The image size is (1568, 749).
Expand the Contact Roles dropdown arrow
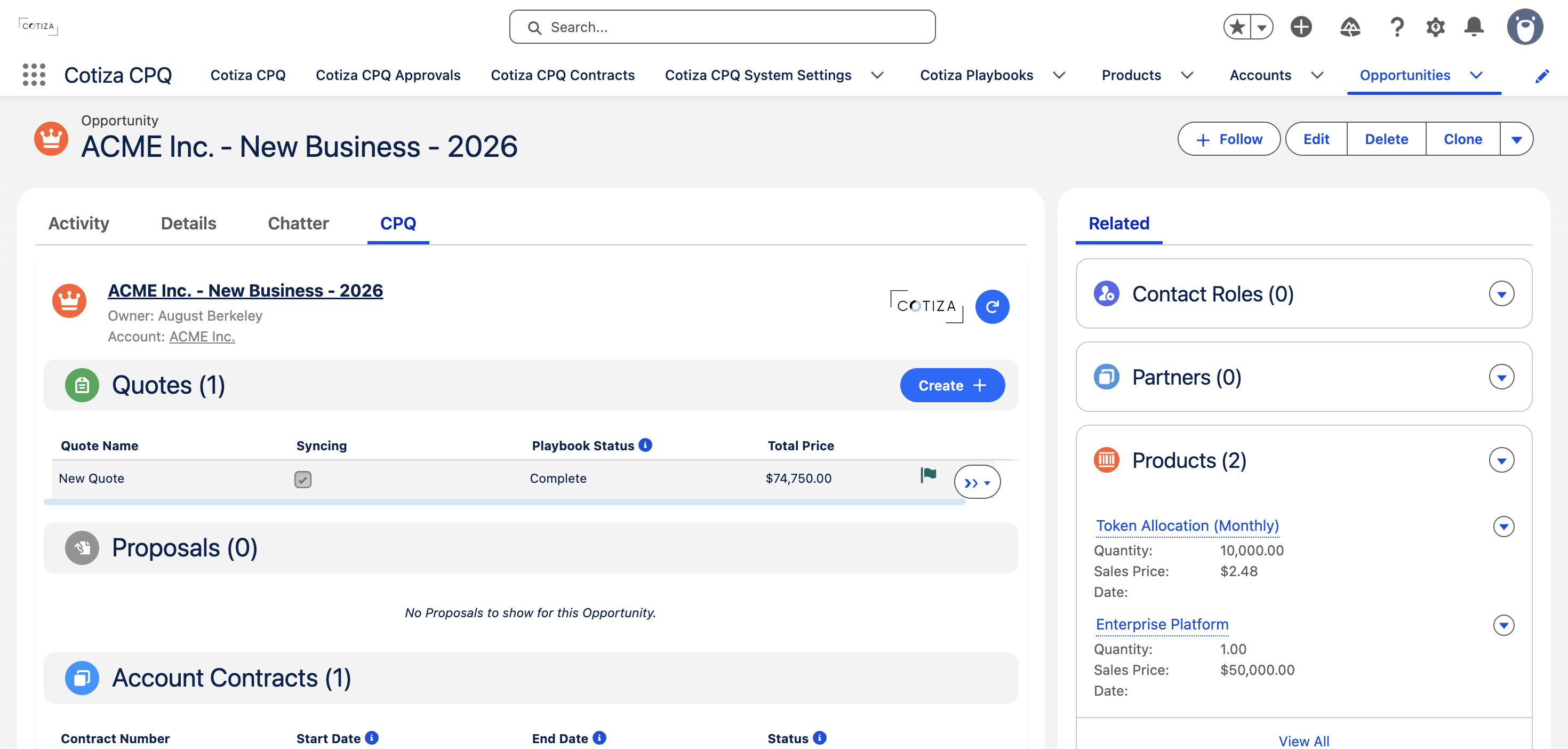coord(1501,294)
